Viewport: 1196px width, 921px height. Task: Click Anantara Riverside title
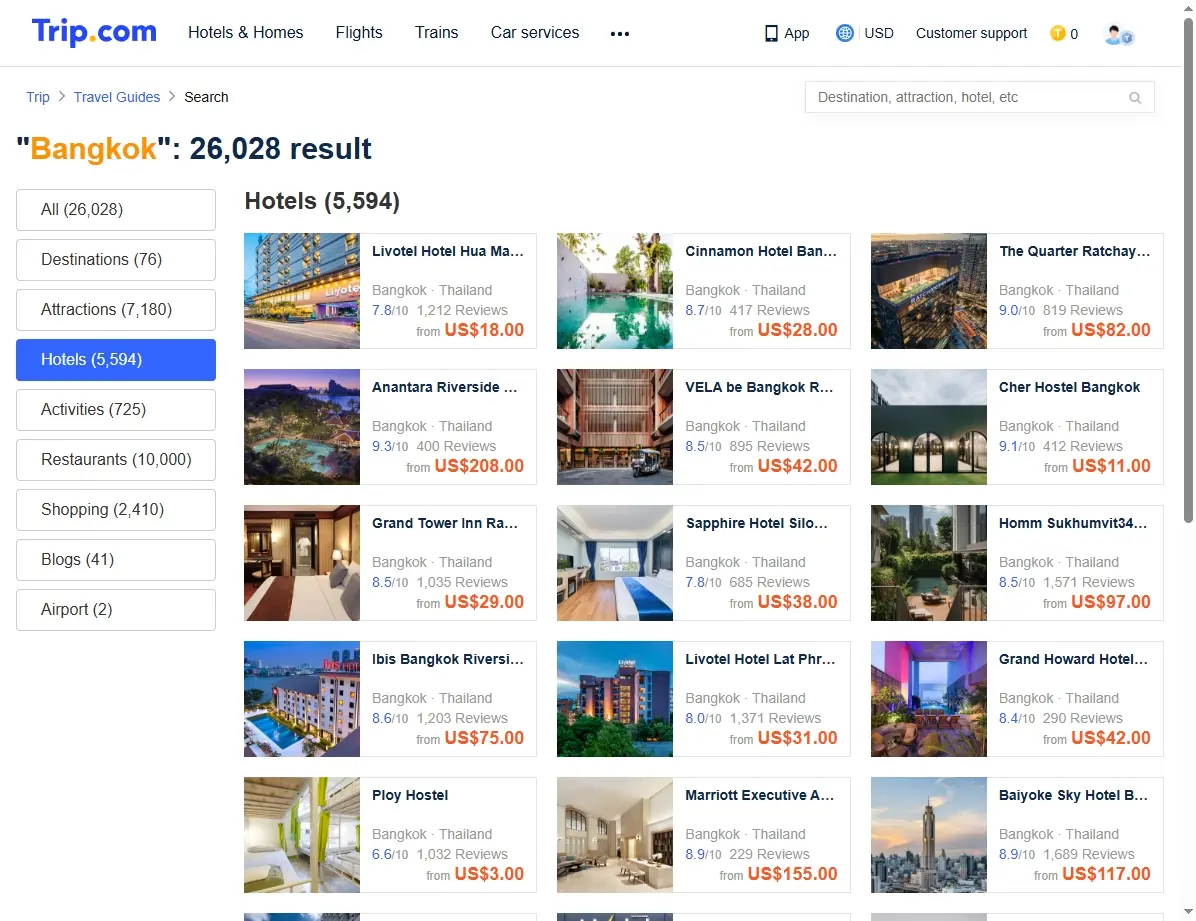point(445,387)
